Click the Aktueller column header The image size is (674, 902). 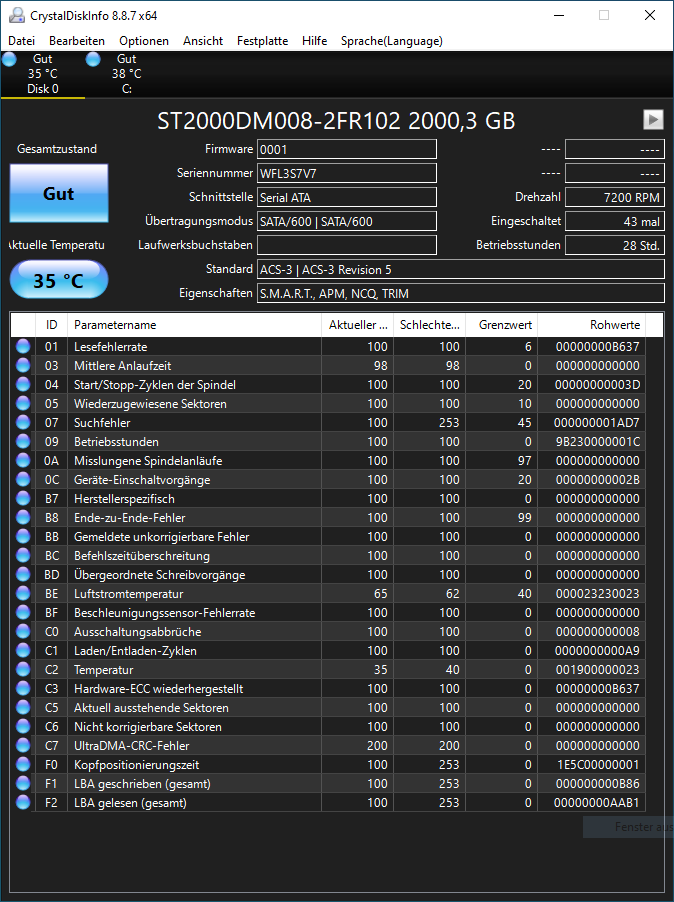pyautogui.click(x=358, y=325)
